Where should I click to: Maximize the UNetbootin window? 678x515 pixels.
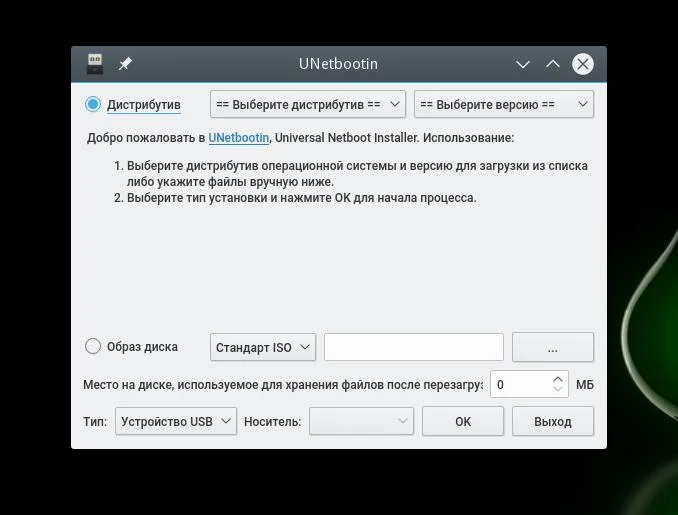pyautogui.click(x=553, y=64)
